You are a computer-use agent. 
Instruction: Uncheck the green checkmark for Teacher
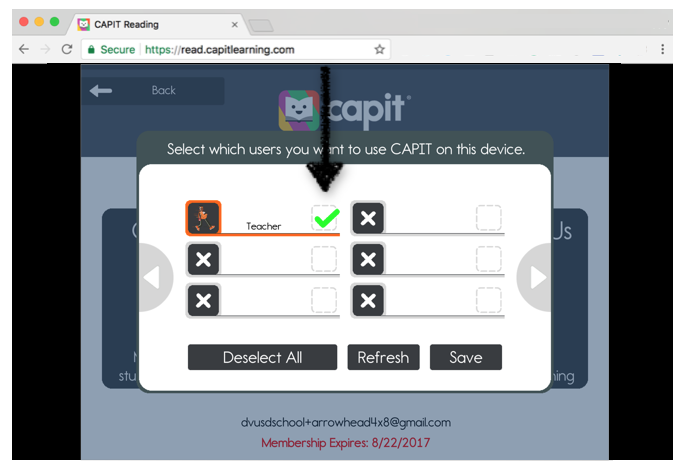pyautogui.click(x=325, y=218)
